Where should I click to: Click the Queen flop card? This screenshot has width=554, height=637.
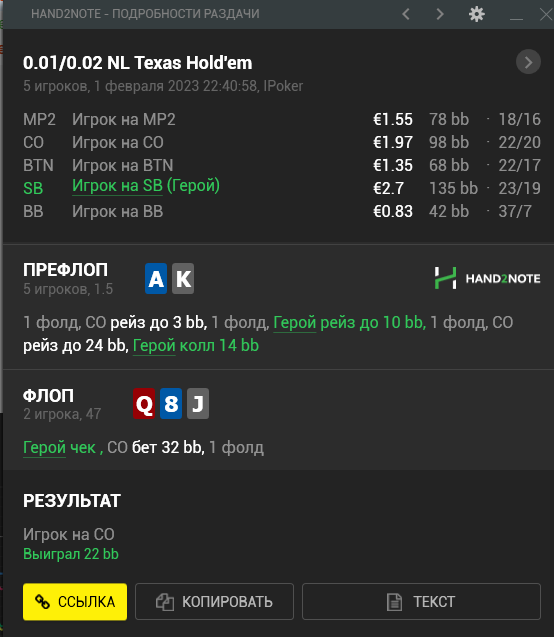[x=144, y=403]
